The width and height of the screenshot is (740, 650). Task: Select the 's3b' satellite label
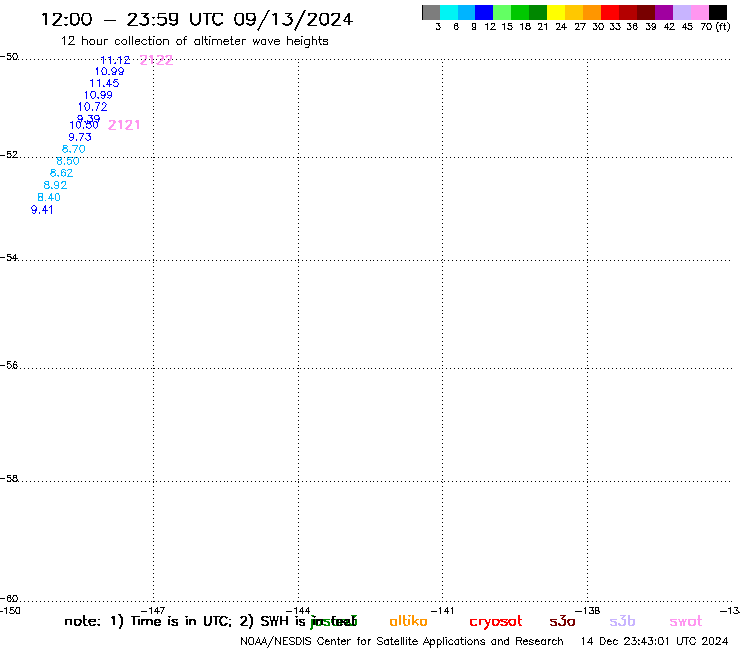[x=622, y=621]
